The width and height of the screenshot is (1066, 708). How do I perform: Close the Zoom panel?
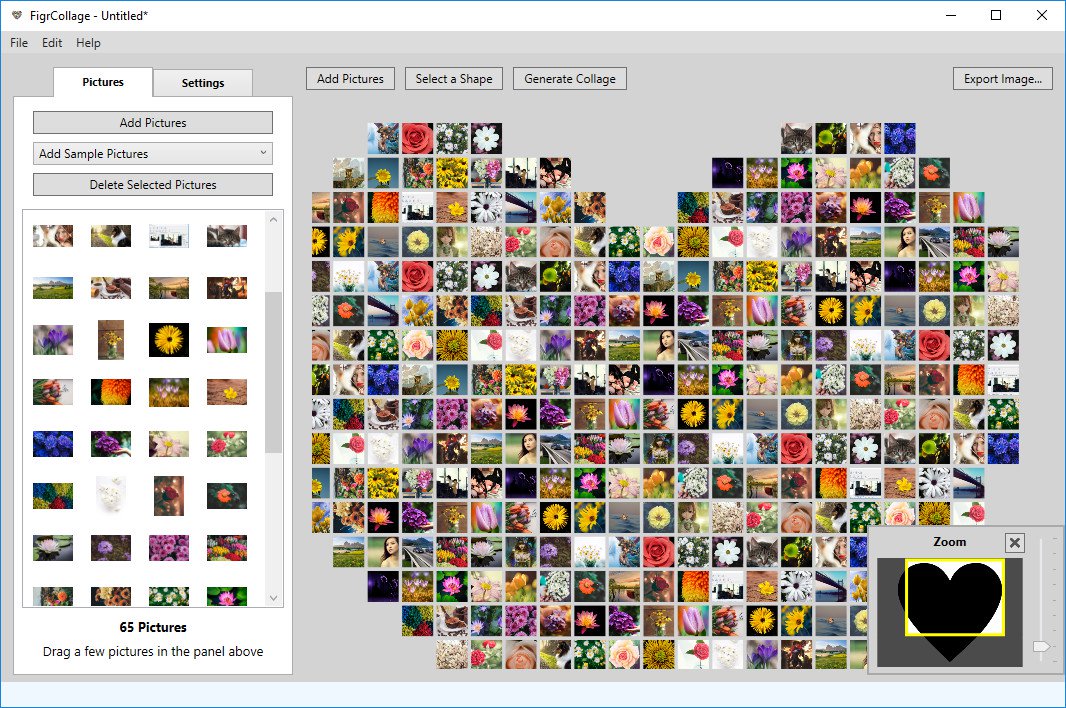[1015, 543]
